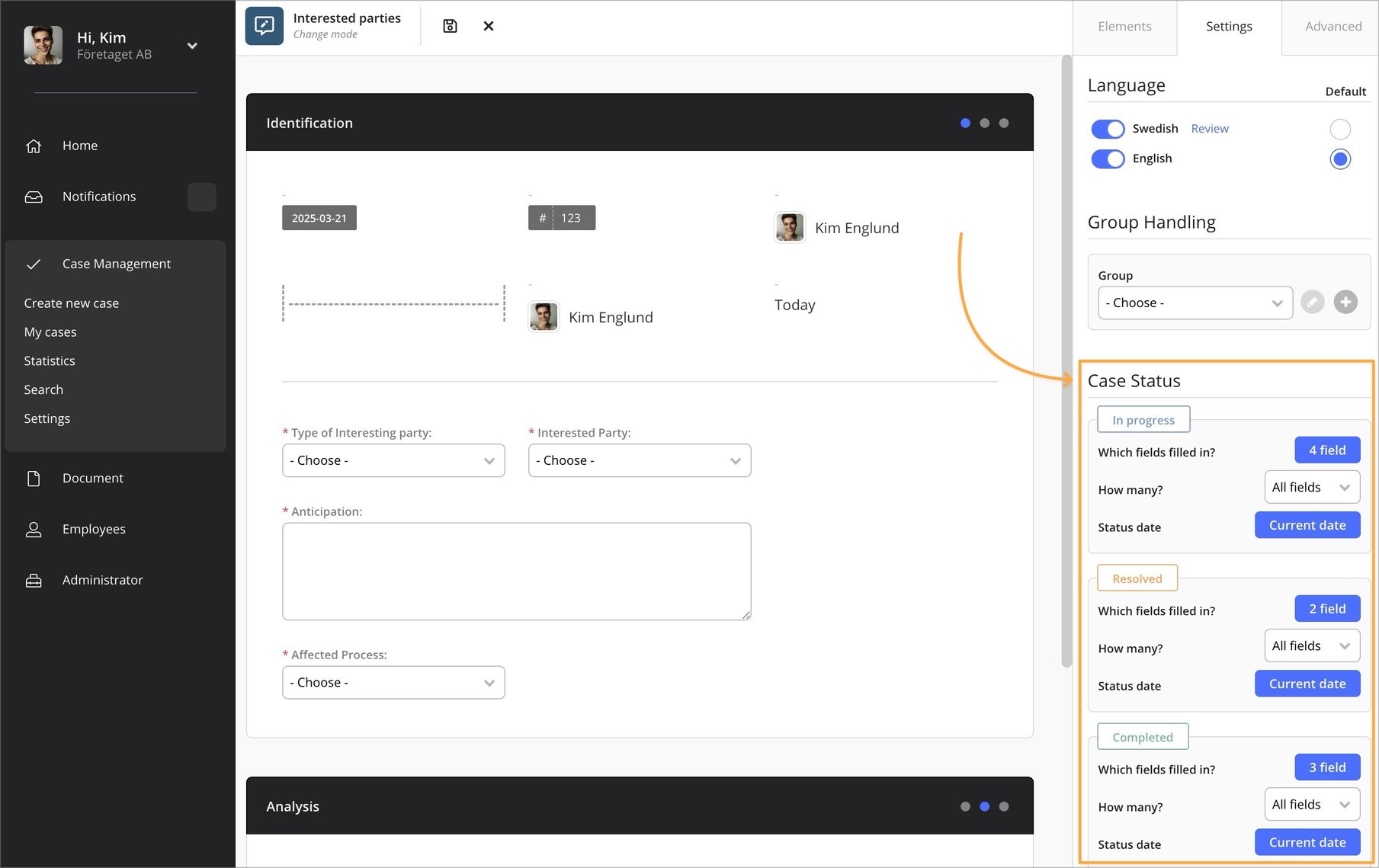Click the add group plus icon

[1345, 303]
